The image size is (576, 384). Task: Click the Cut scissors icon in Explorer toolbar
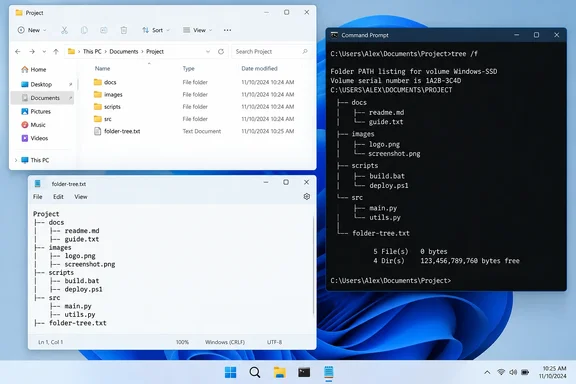pos(64,30)
